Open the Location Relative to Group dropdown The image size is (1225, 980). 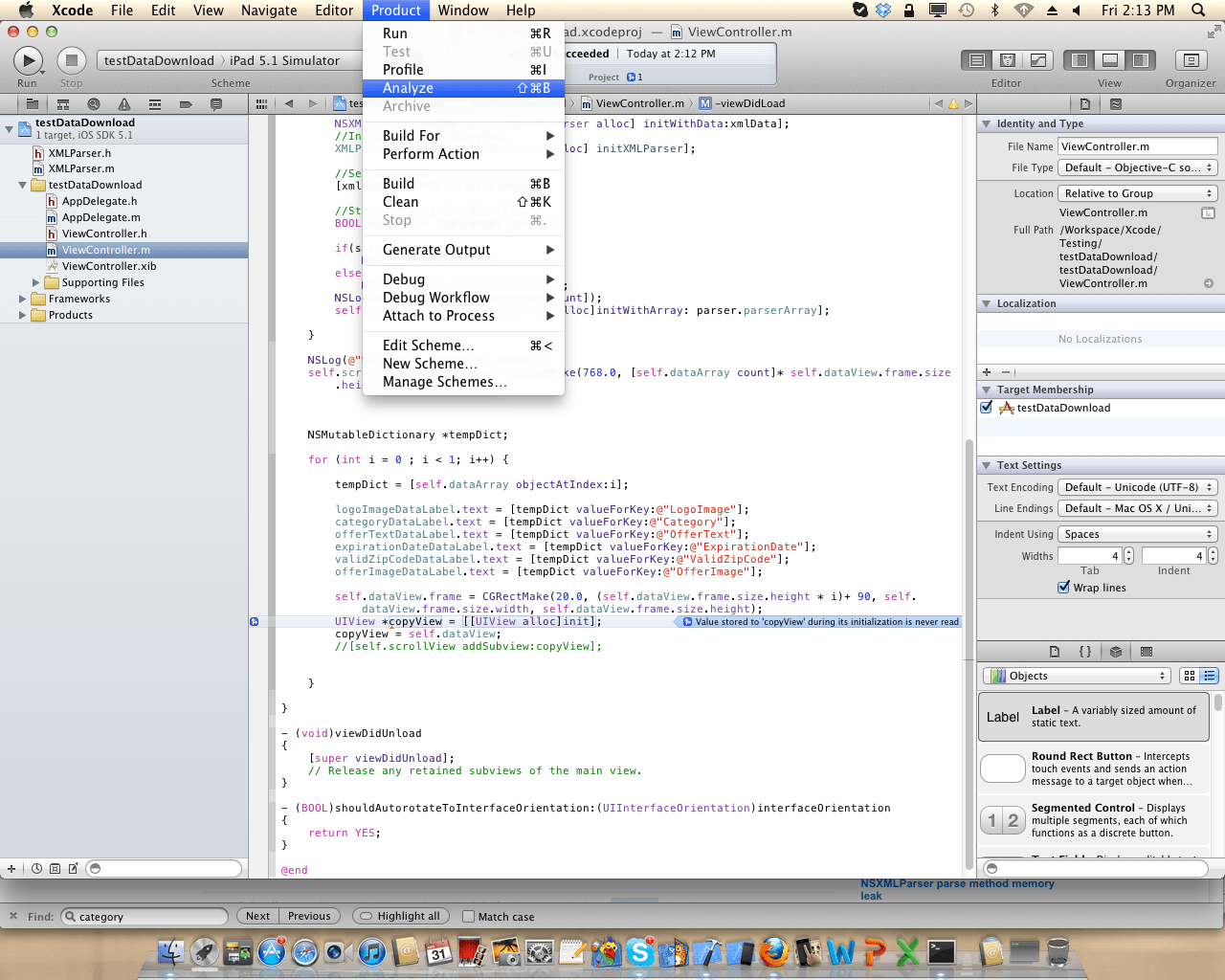[1138, 193]
